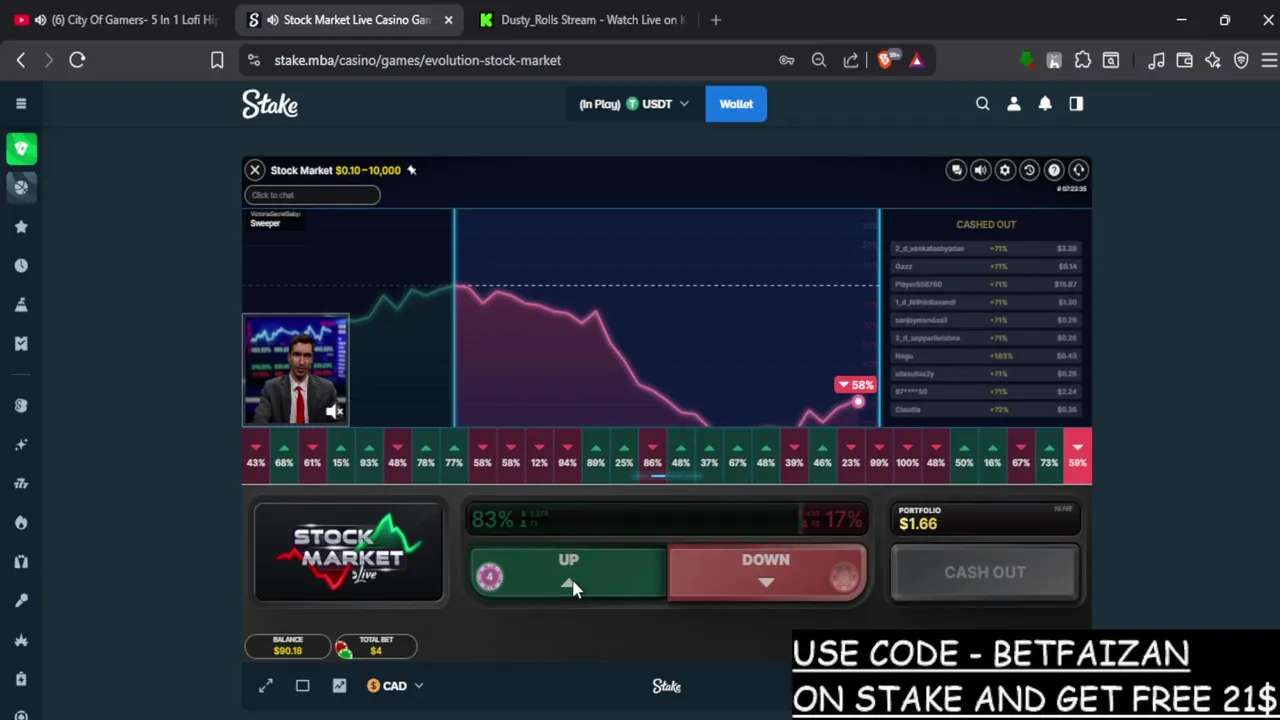Open My Bets slip icon in sidebar
Screen dimensions: 1280x720
[21, 344]
